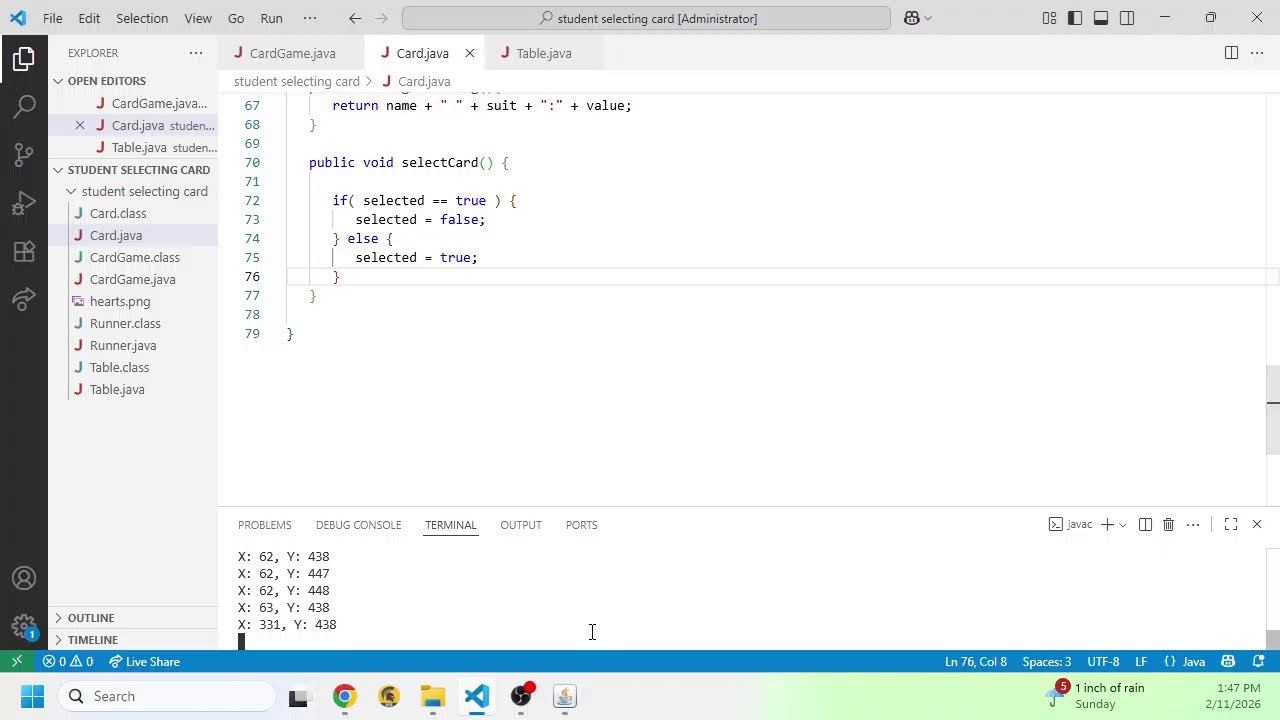Open Explorer Views and More Actions ellipsis
Viewport: 1280px width, 720px height.
(196, 53)
